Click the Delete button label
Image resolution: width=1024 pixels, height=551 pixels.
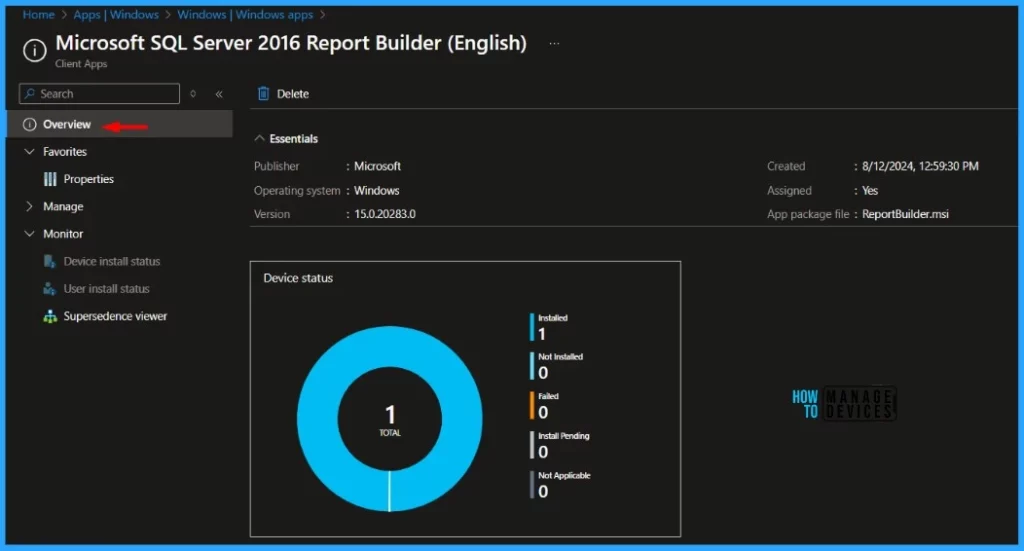point(293,94)
